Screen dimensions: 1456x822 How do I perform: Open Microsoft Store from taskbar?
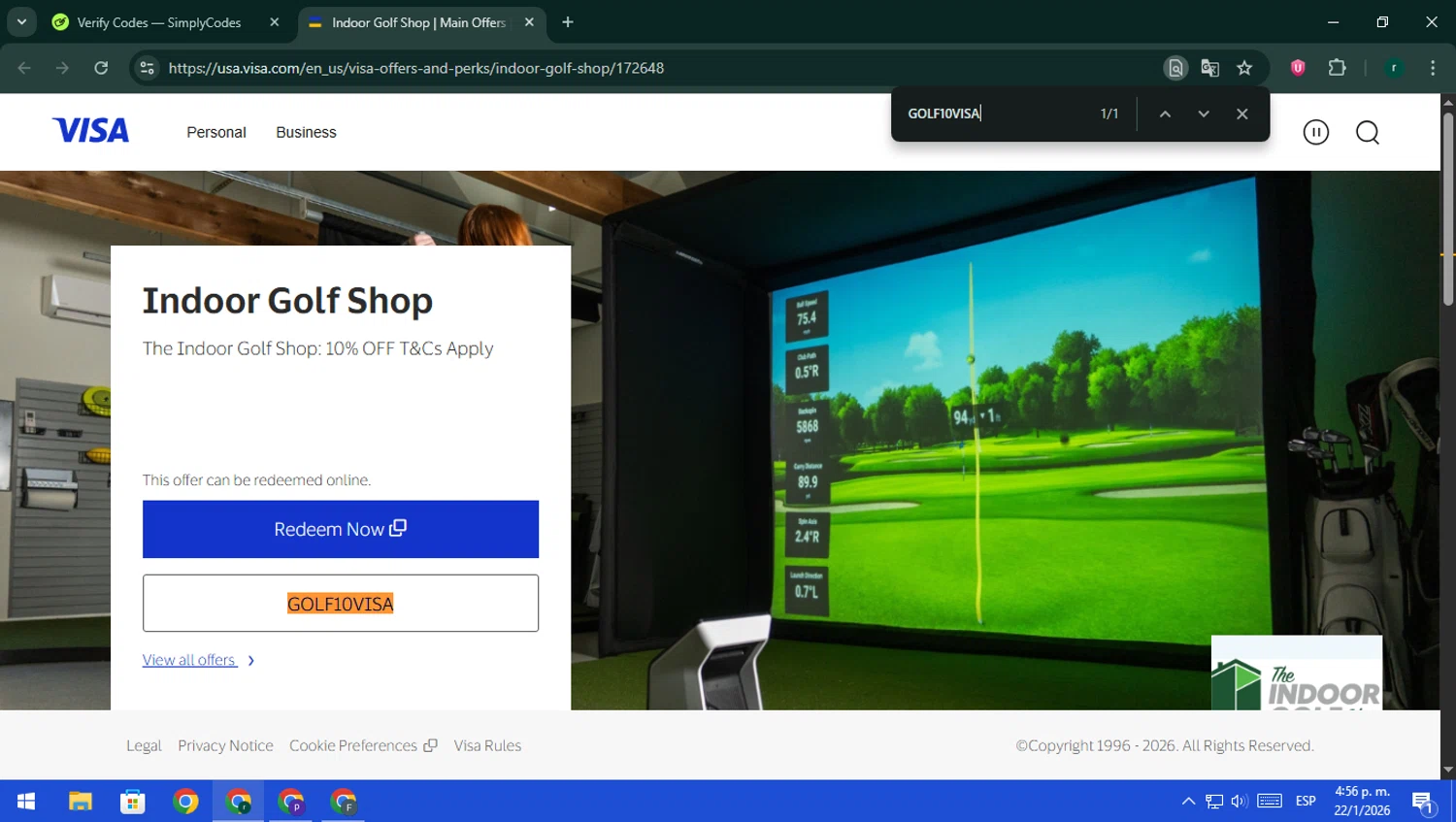(133, 801)
